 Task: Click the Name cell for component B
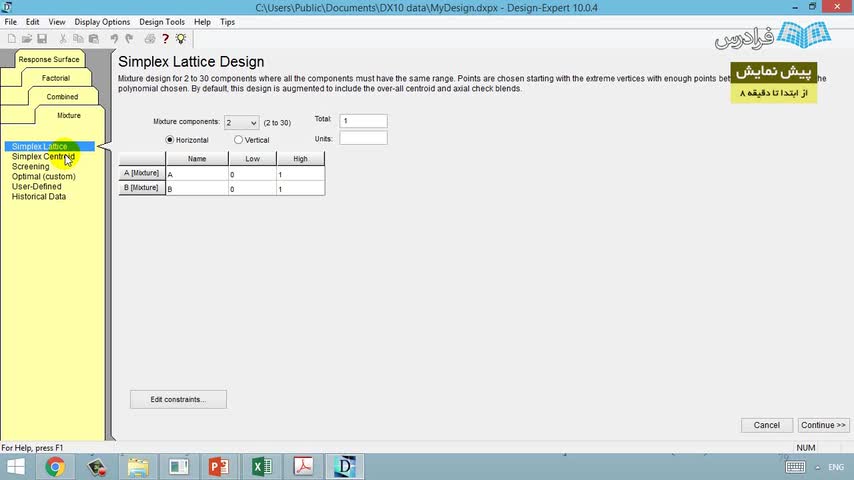[x=197, y=189]
